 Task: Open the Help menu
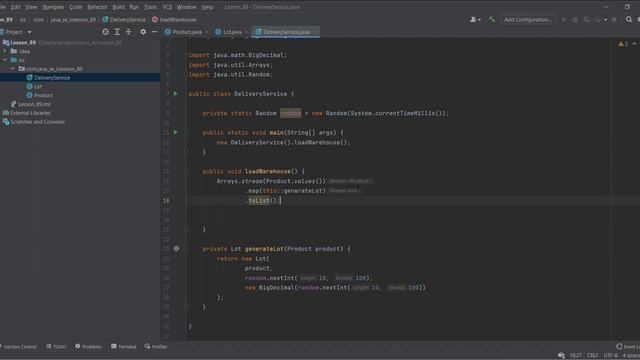click(x=207, y=7)
